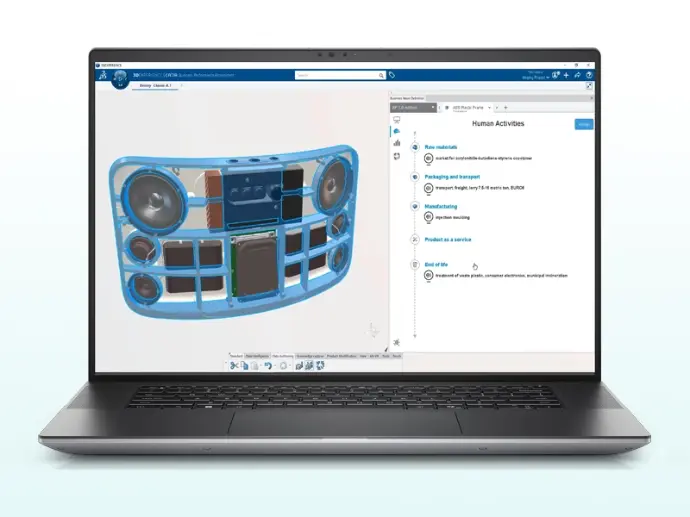690x517 pixels.
Task: Switch to the AR-VR action bar tab
Action: (374, 356)
